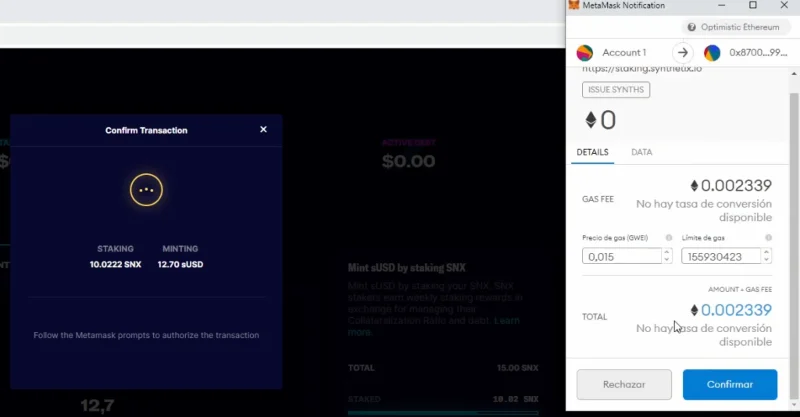The width and height of the screenshot is (800, 417).
Task: Click the MetaMask fox icon in title bar
Action: tap(574, 5)
